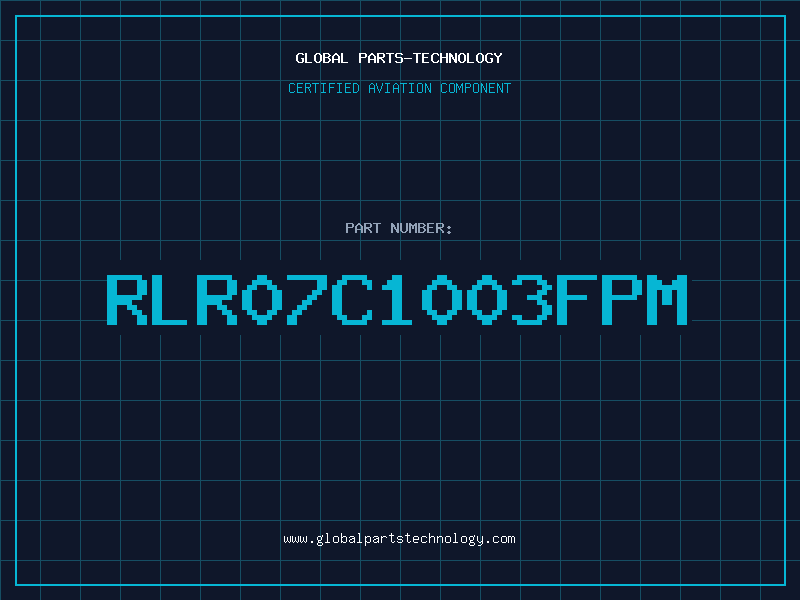This screenshot has width=800, height=600.
Task: Click the part number RLR07C1003FPM
Action: click(397, 299)
